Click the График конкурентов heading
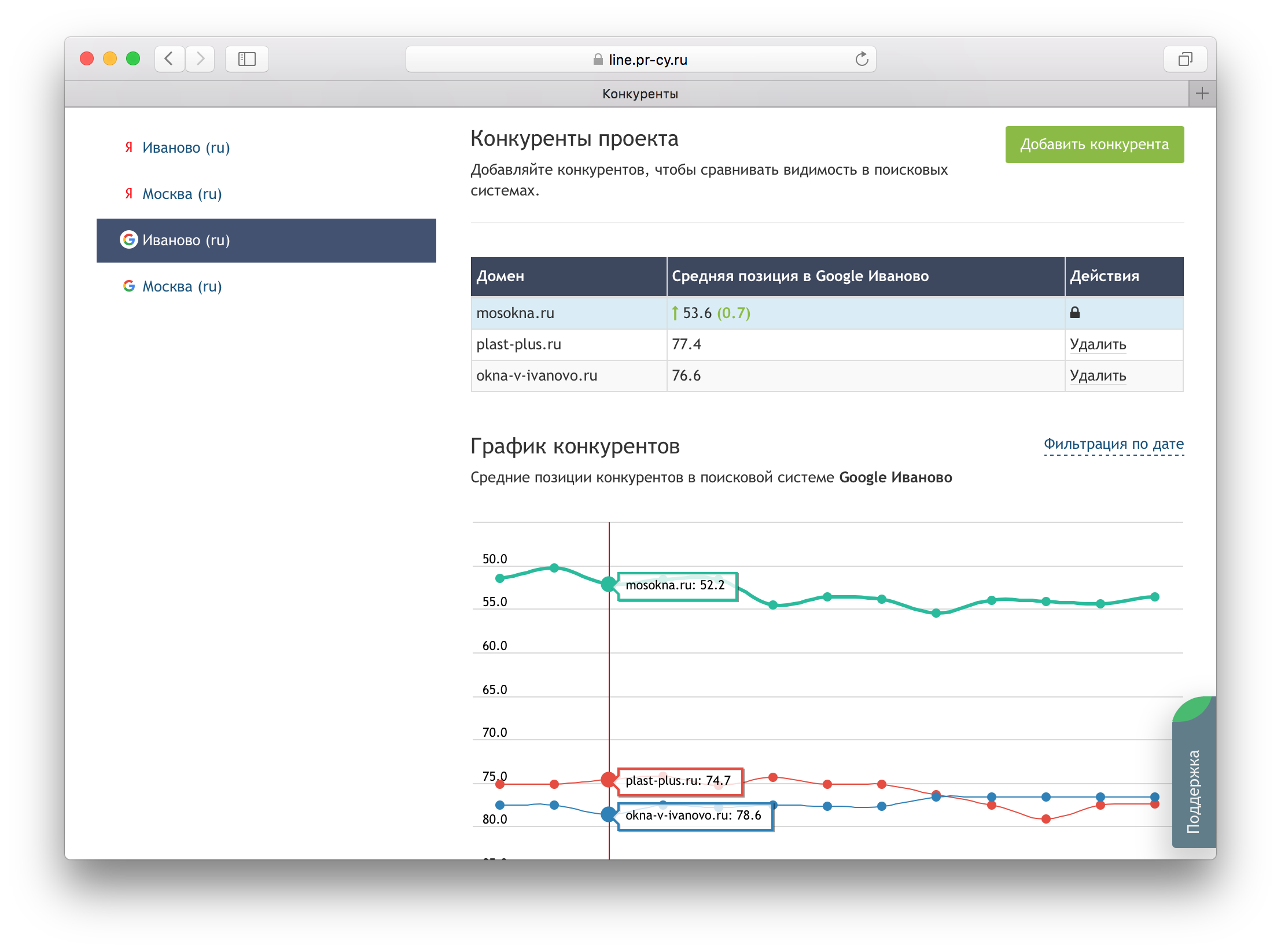Viewport: 1281px width, 952px height. pos(575,447)
